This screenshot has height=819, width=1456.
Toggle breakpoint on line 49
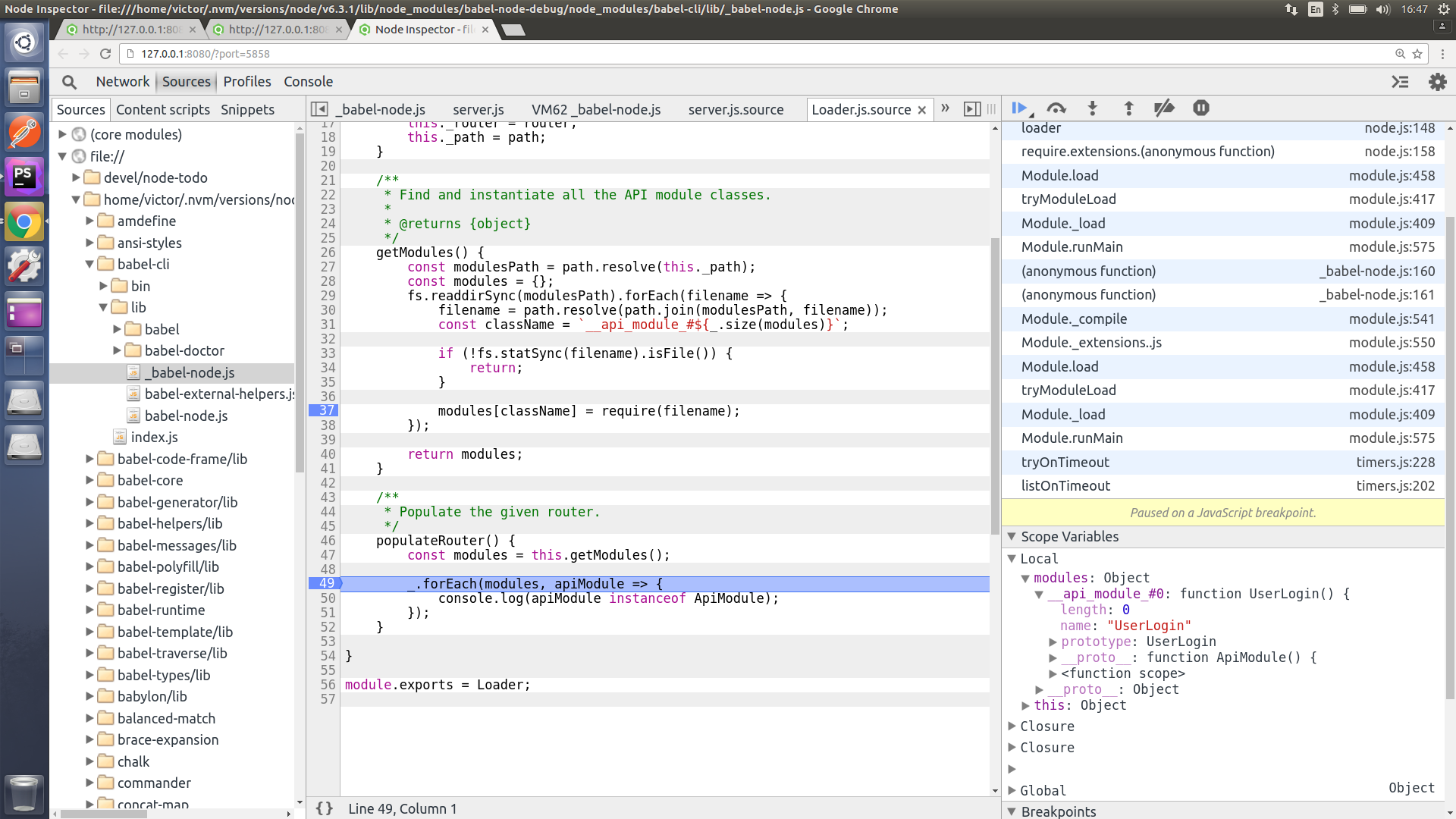click(326, 583)
